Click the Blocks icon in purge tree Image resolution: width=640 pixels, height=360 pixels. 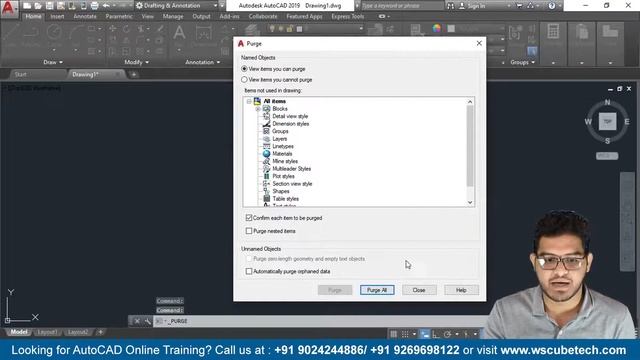pos(266,109)
